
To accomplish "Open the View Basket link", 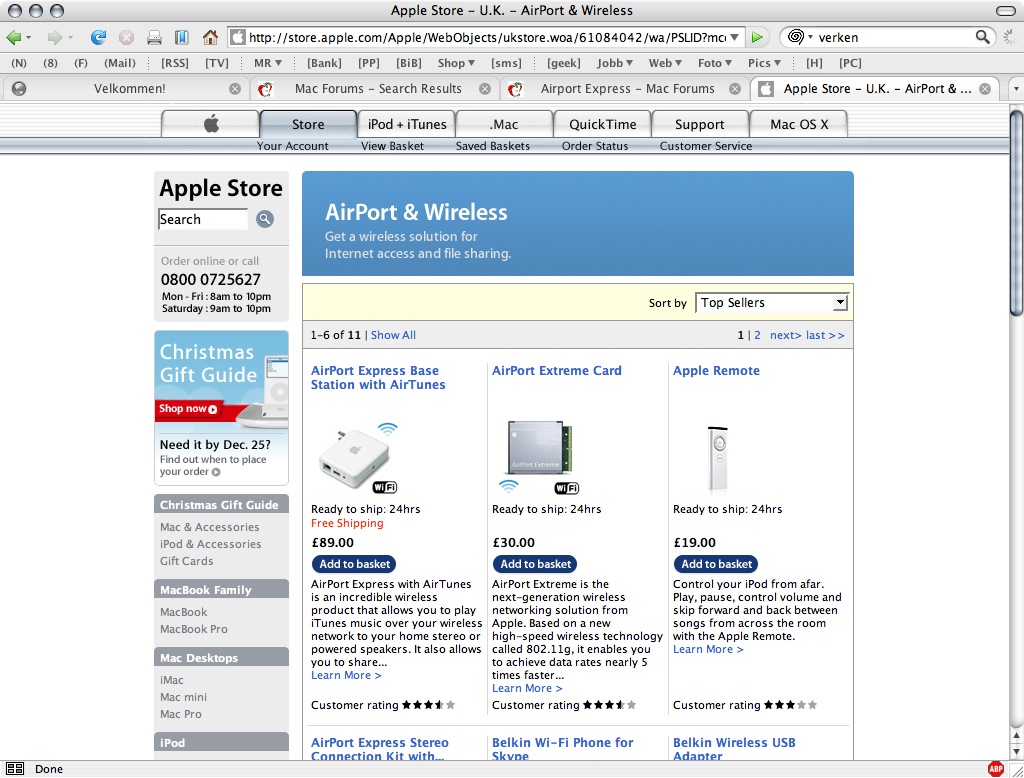I will [x=392, y=146].
